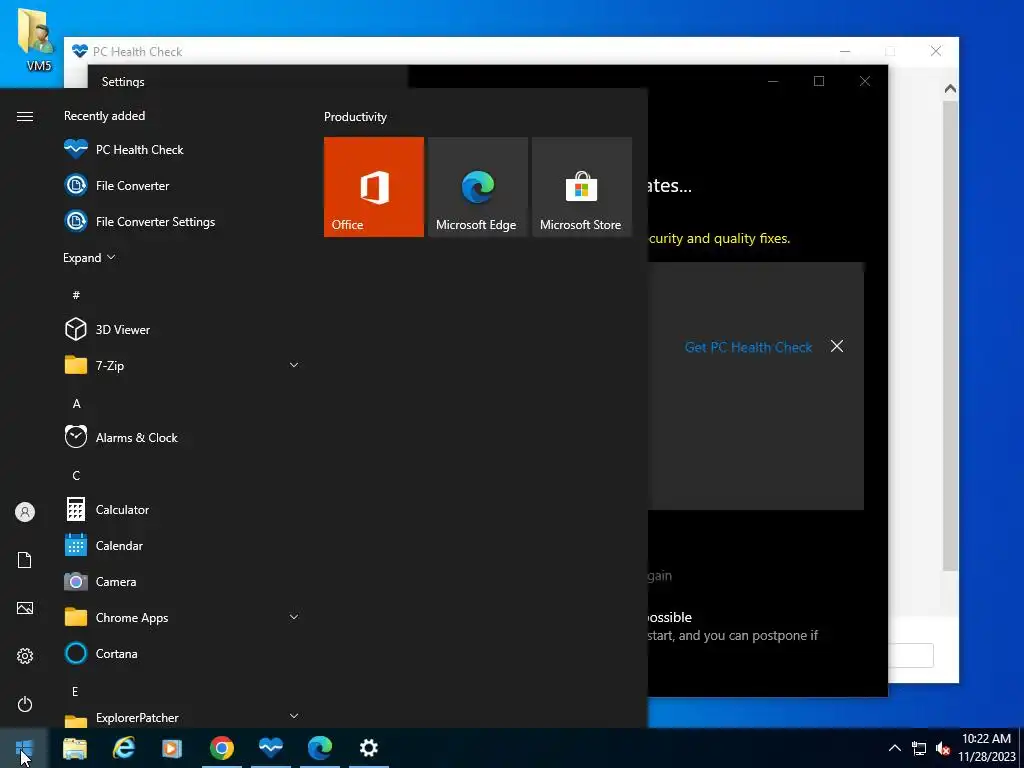The image size is (1024, 768).
Task: Click the Windows Start button
Action: [x=24, y=748]
